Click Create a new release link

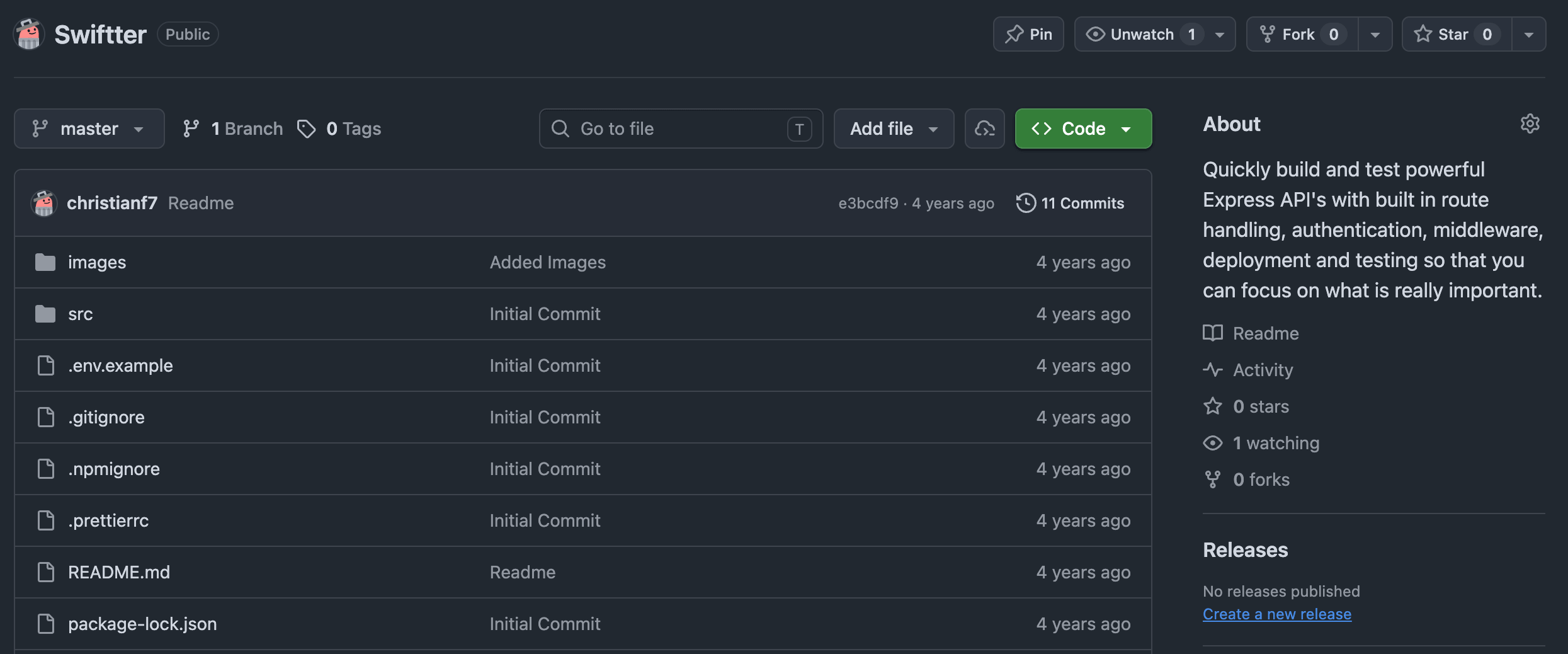click(1277, 614)
